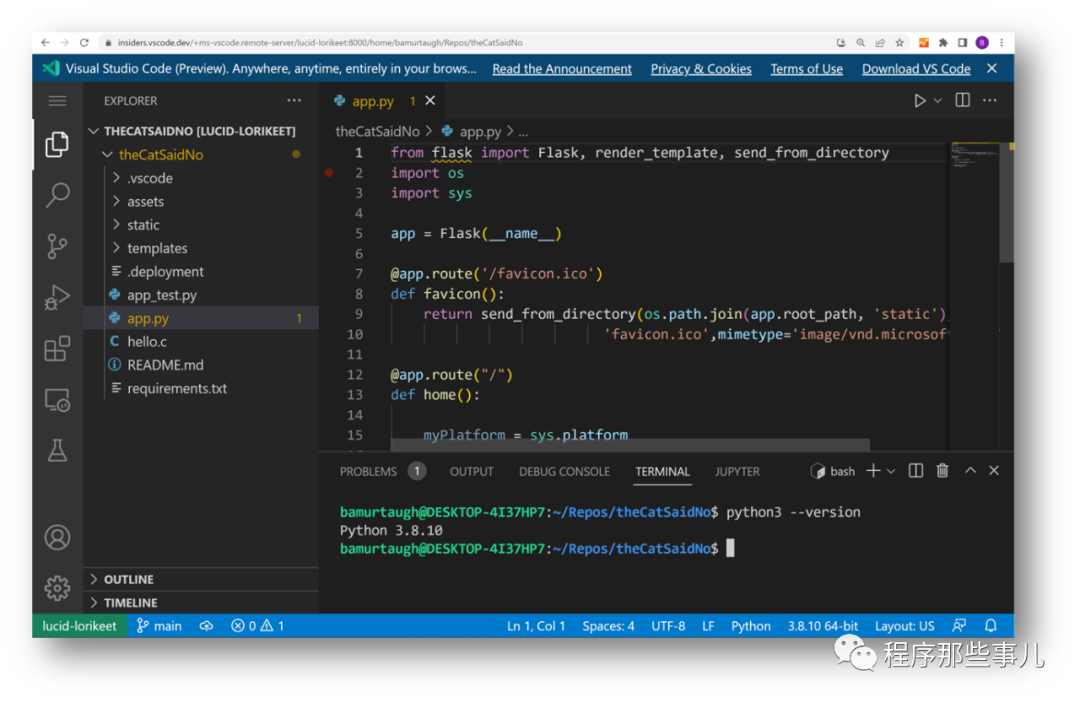Open the Remote Explorer view
The height and width of the screenshot is (703, 1080).
coord(57,399)
